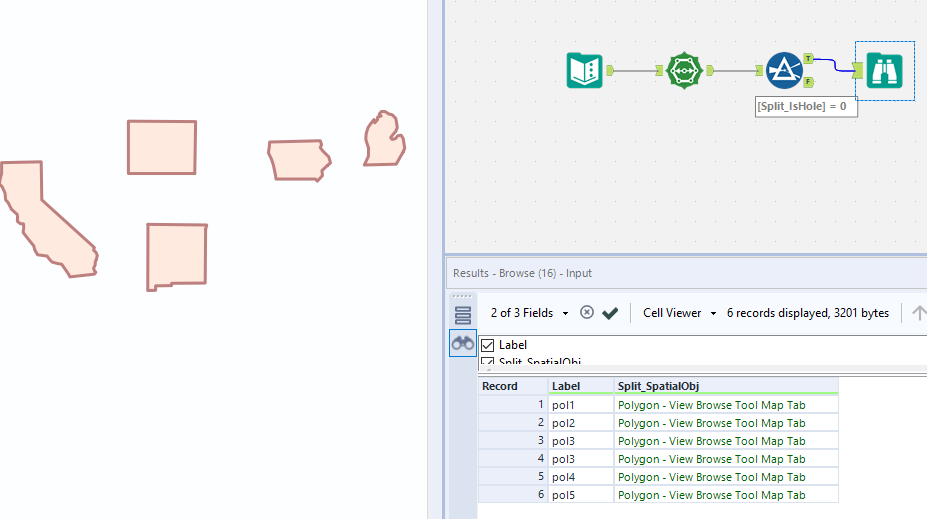
Task: Click the Polygon cell in record 1
Action: [x=726, y=405]
